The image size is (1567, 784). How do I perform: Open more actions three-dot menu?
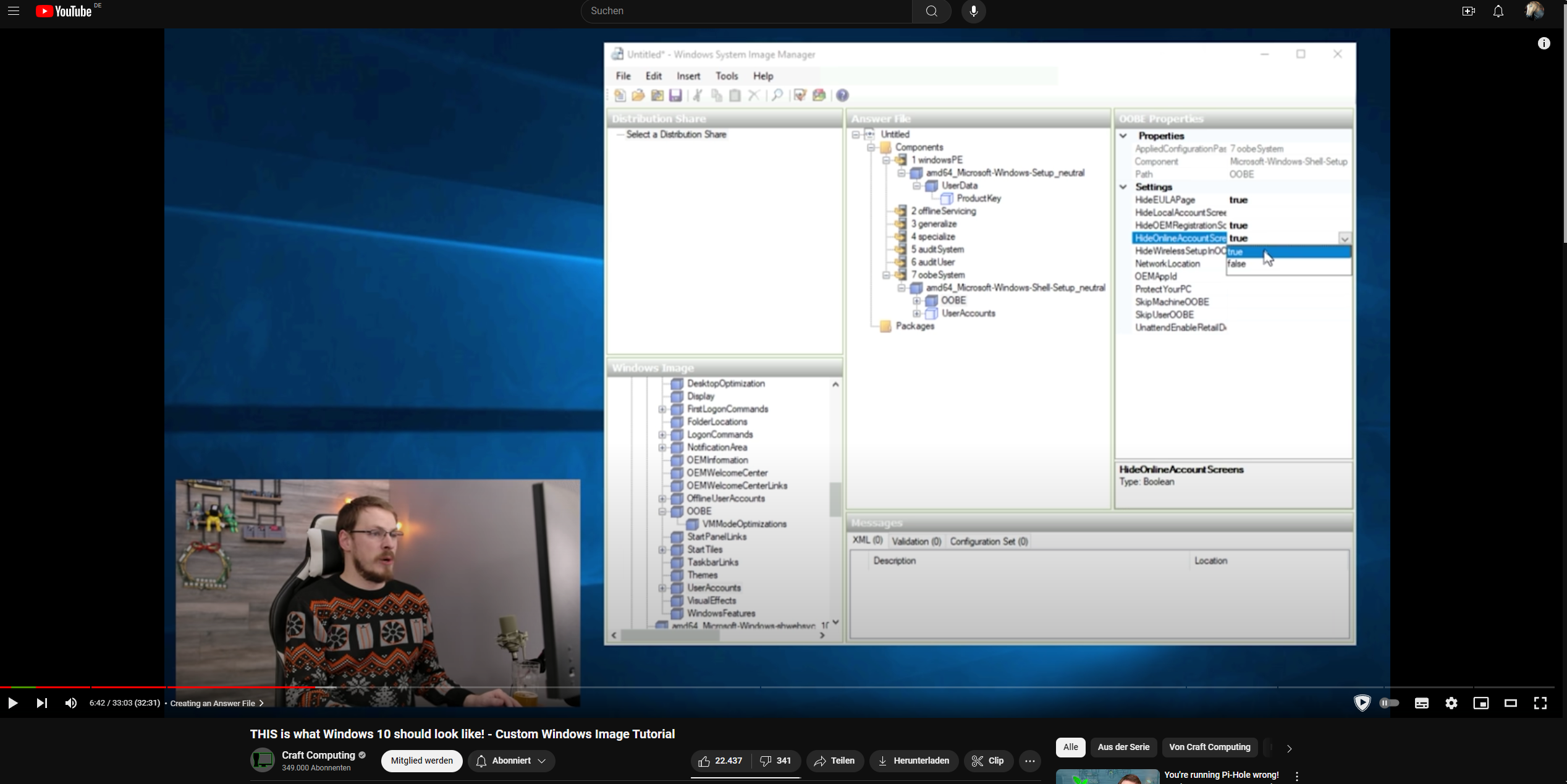point(1029,761)
